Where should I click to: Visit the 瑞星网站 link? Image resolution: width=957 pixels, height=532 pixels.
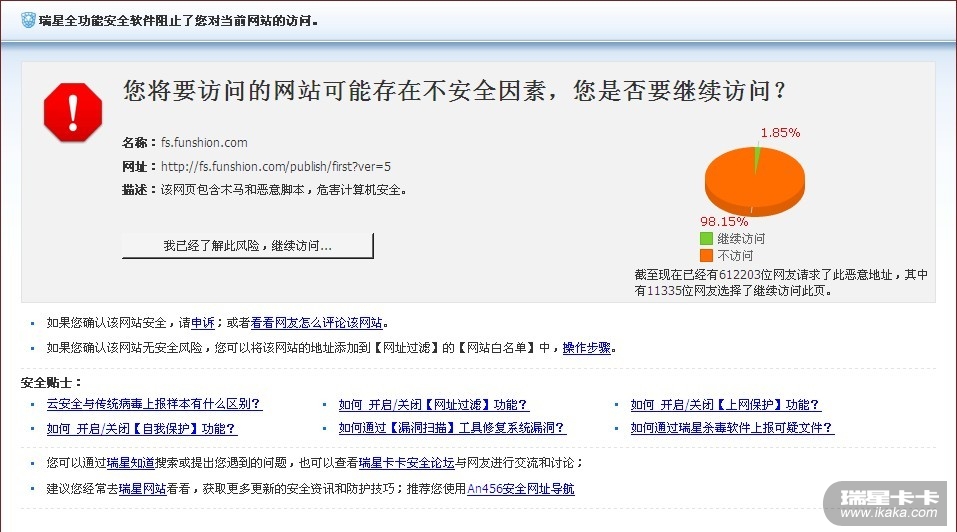(142, 489)
